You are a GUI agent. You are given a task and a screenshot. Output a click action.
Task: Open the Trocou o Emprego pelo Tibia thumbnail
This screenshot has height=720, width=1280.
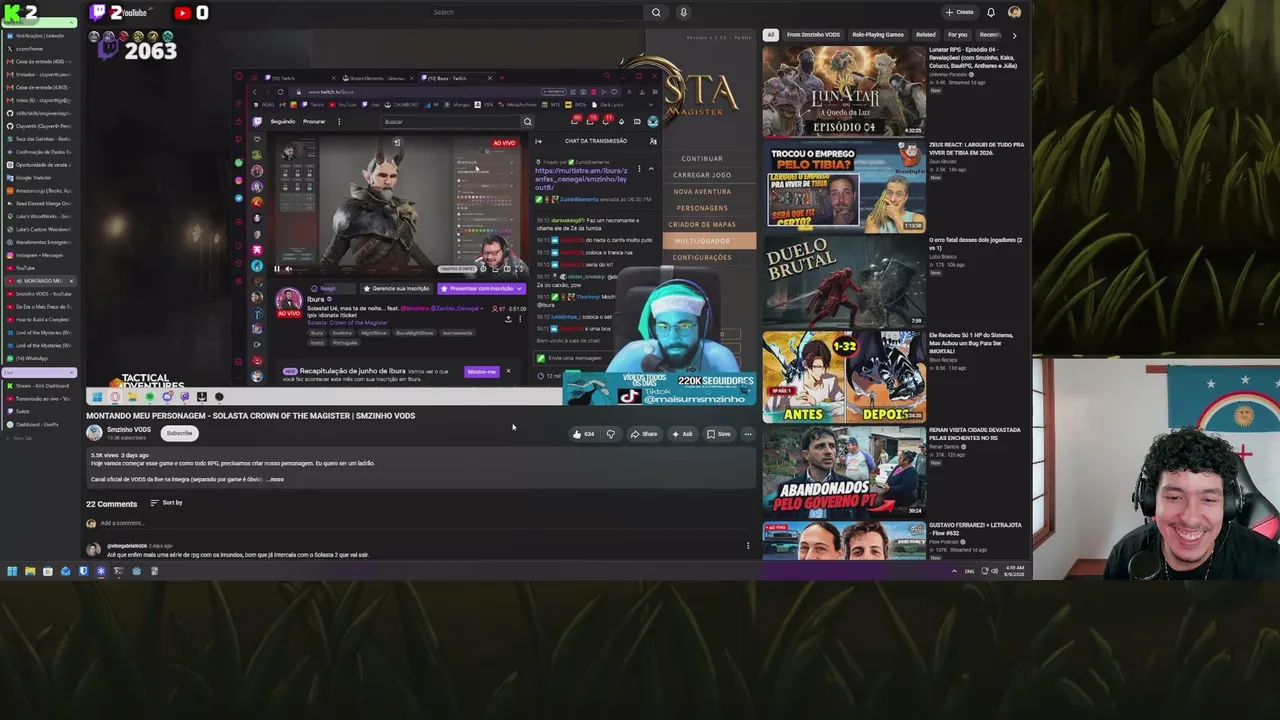pos(844,187)
